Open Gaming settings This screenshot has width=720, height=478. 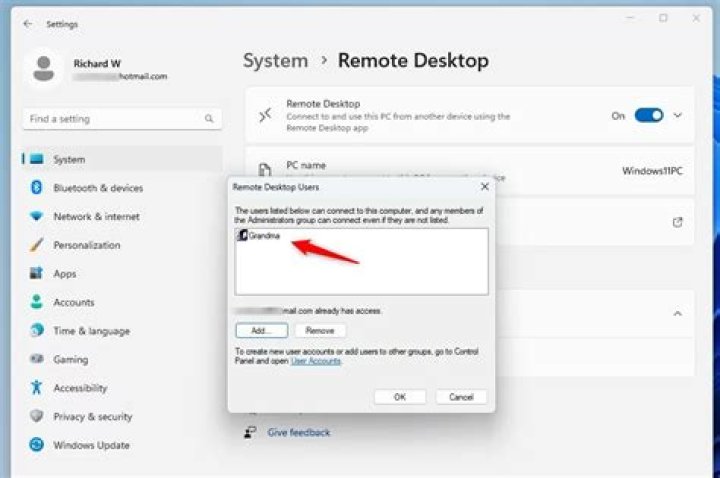coord(122,359)
